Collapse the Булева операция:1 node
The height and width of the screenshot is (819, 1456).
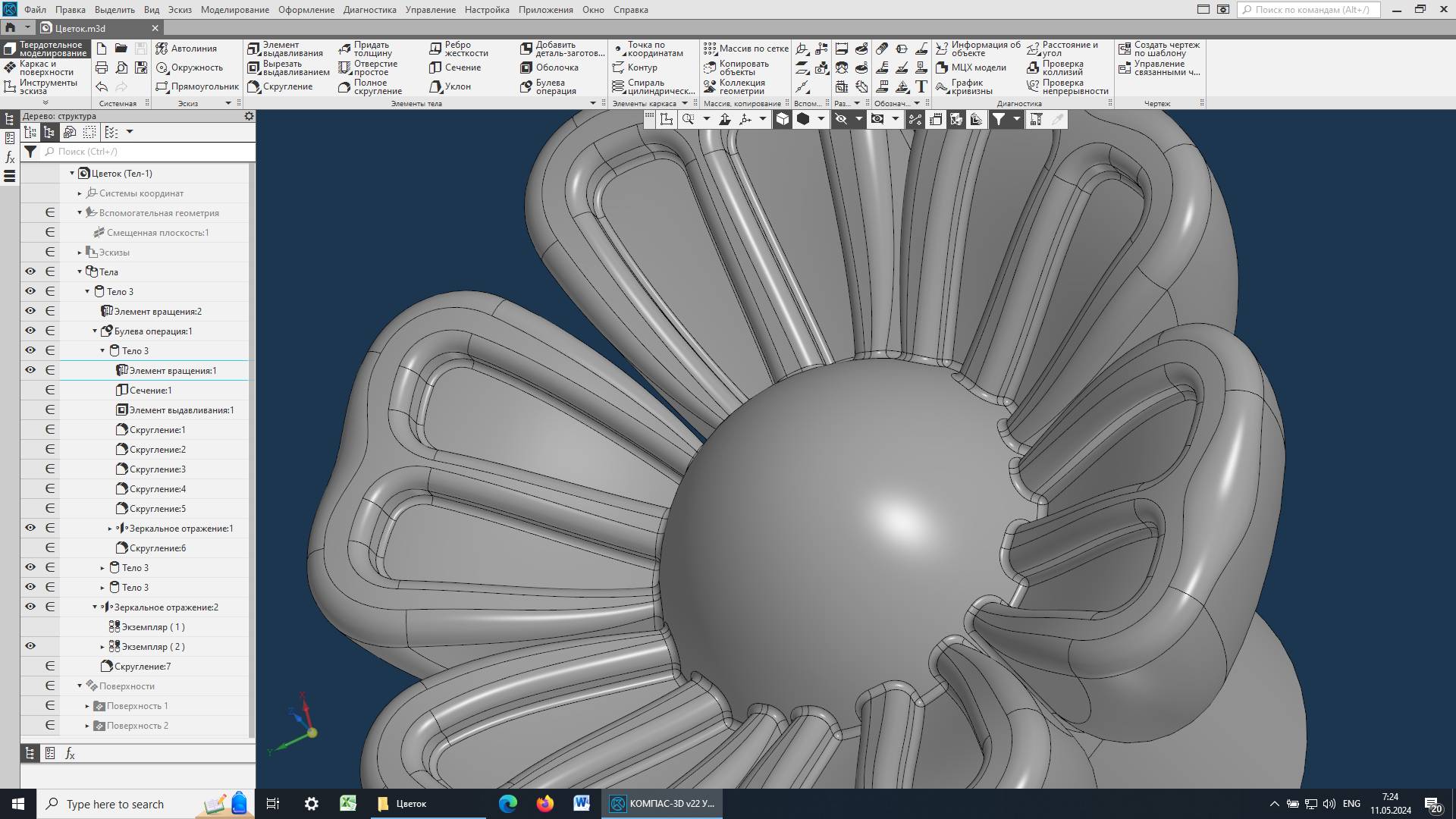tap(95, 331)
